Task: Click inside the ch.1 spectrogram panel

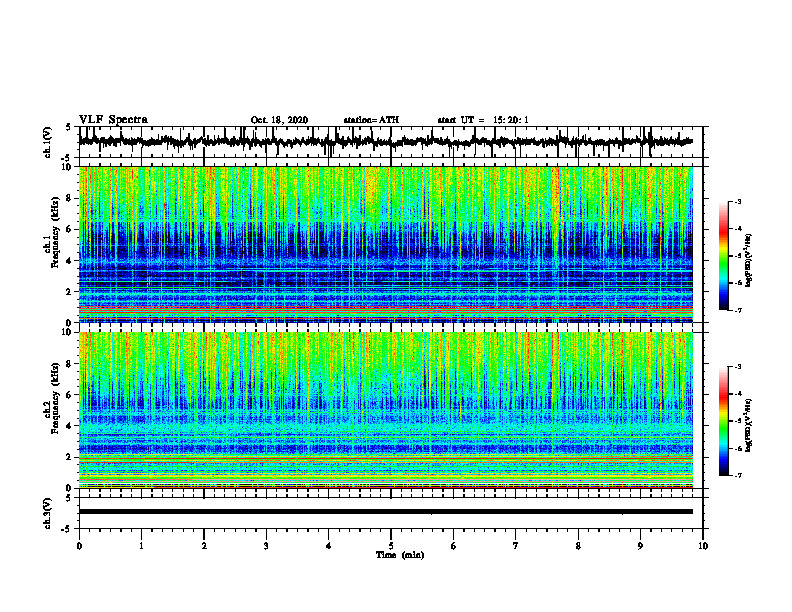Action: [x=386, y=244]
